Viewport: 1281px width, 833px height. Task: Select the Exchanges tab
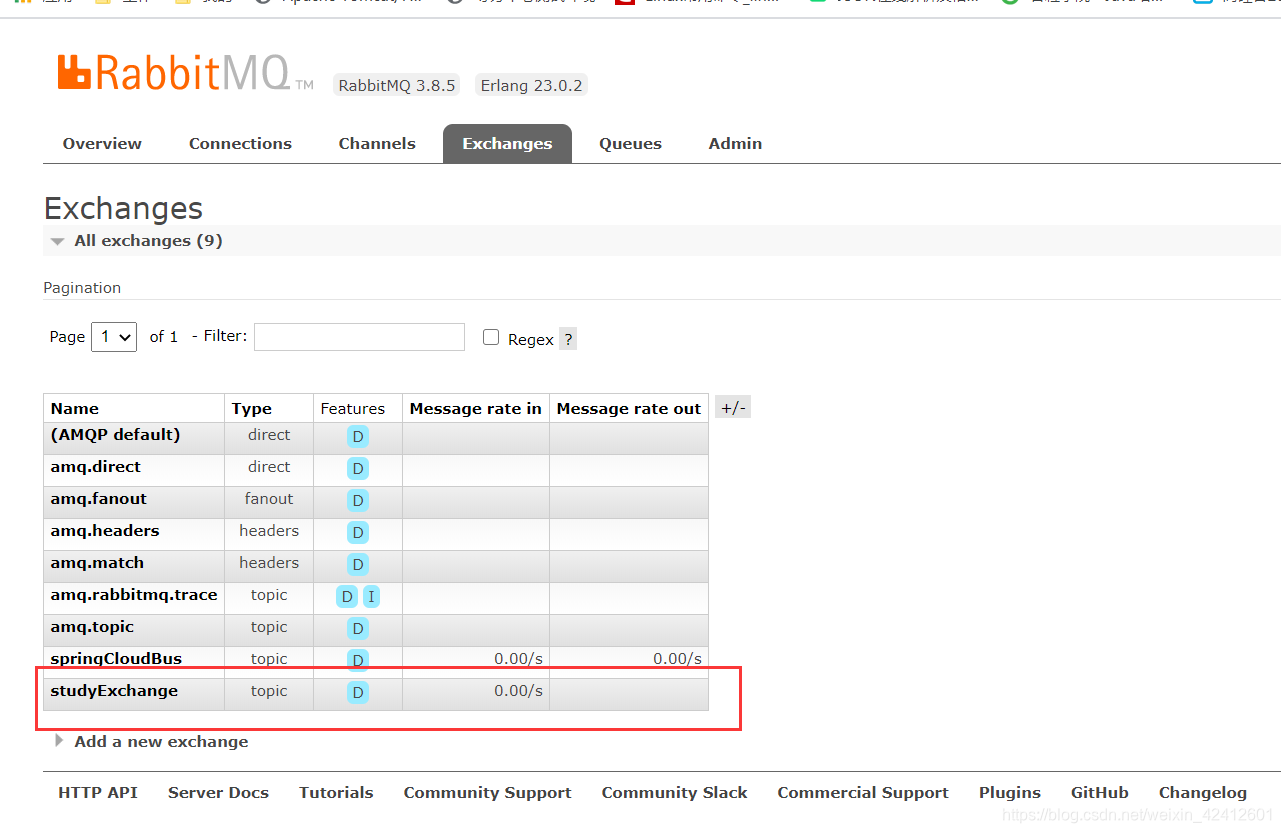[507, 144]
